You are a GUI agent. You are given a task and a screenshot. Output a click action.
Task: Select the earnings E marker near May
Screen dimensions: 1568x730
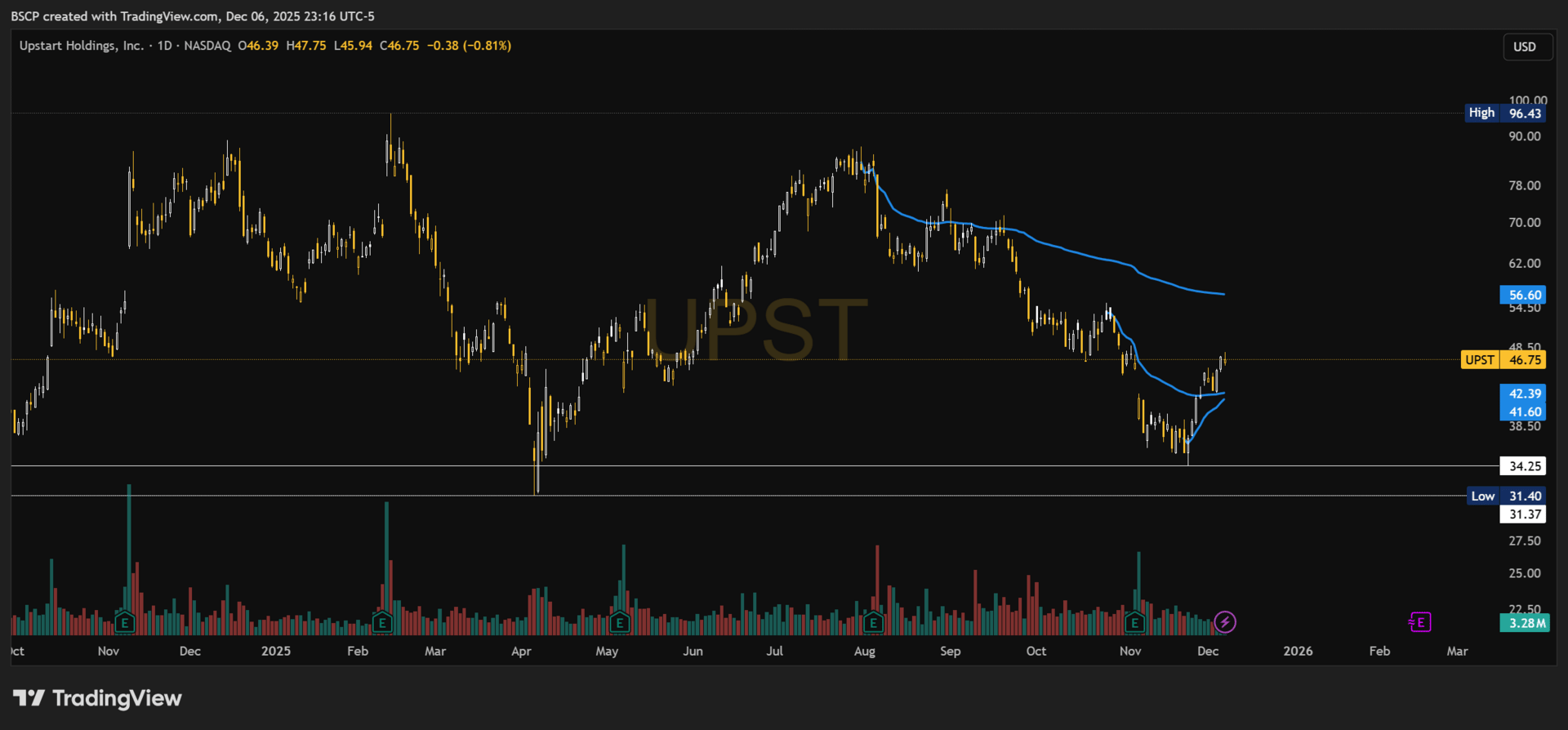click(x=619, y=623)
